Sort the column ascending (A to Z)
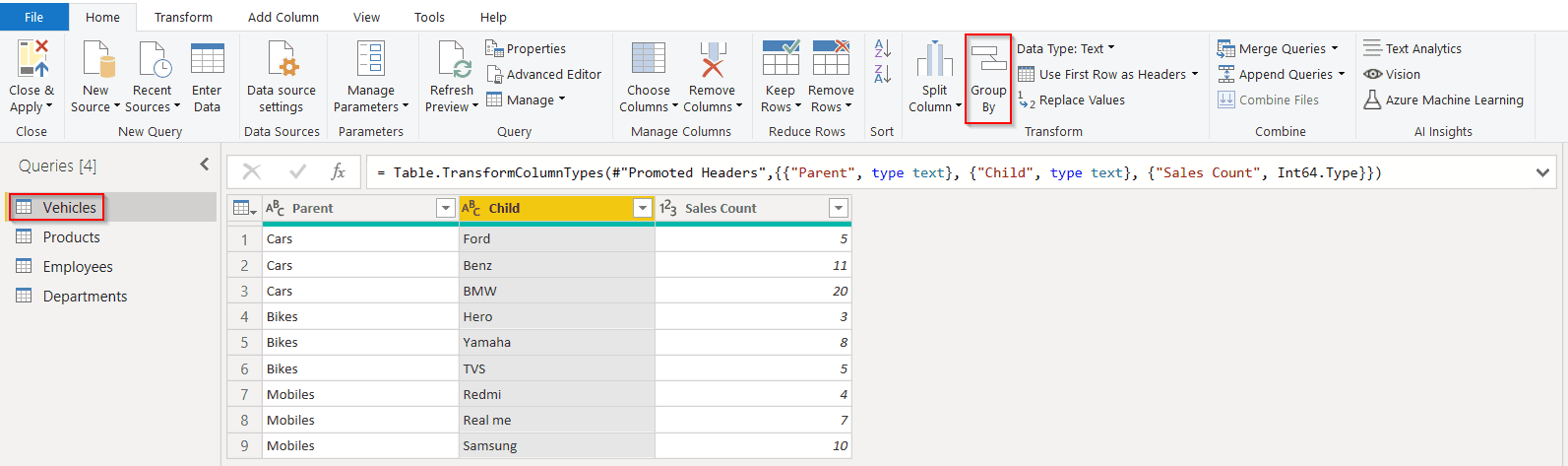Screen dimensions: 1568x466 (x=883, y=48)
